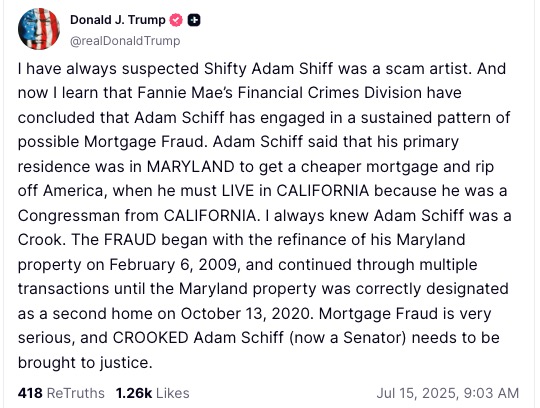
Task: Open Donald J. Trump's profile avatar
Action: 39,29
